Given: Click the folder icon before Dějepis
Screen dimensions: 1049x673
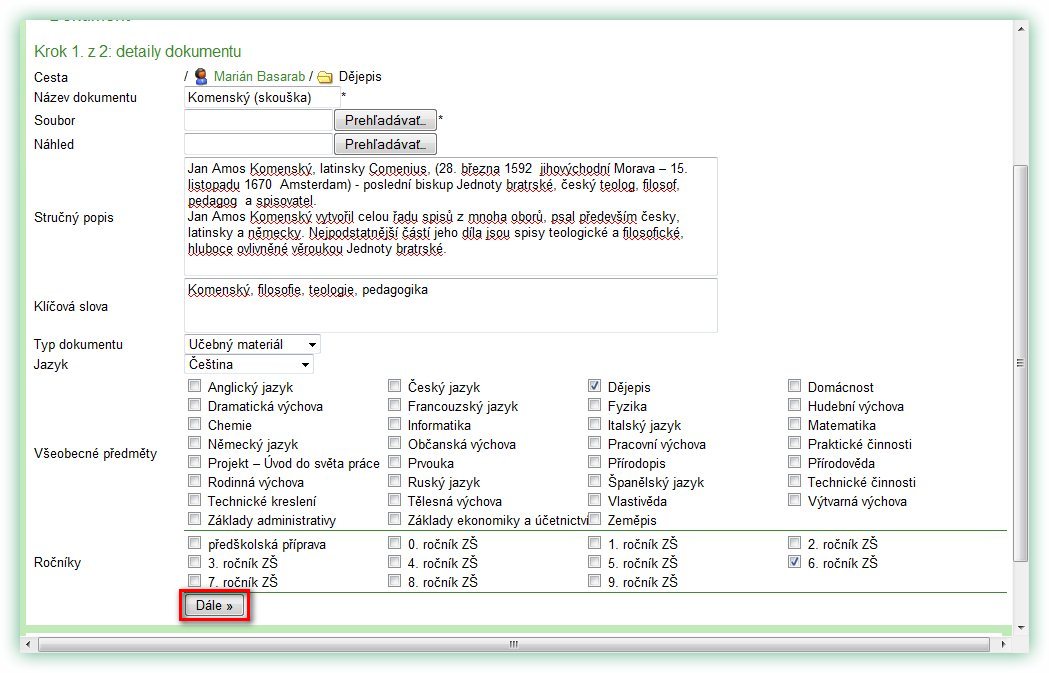Looking at the screenshot, I should tap(325, 77).
